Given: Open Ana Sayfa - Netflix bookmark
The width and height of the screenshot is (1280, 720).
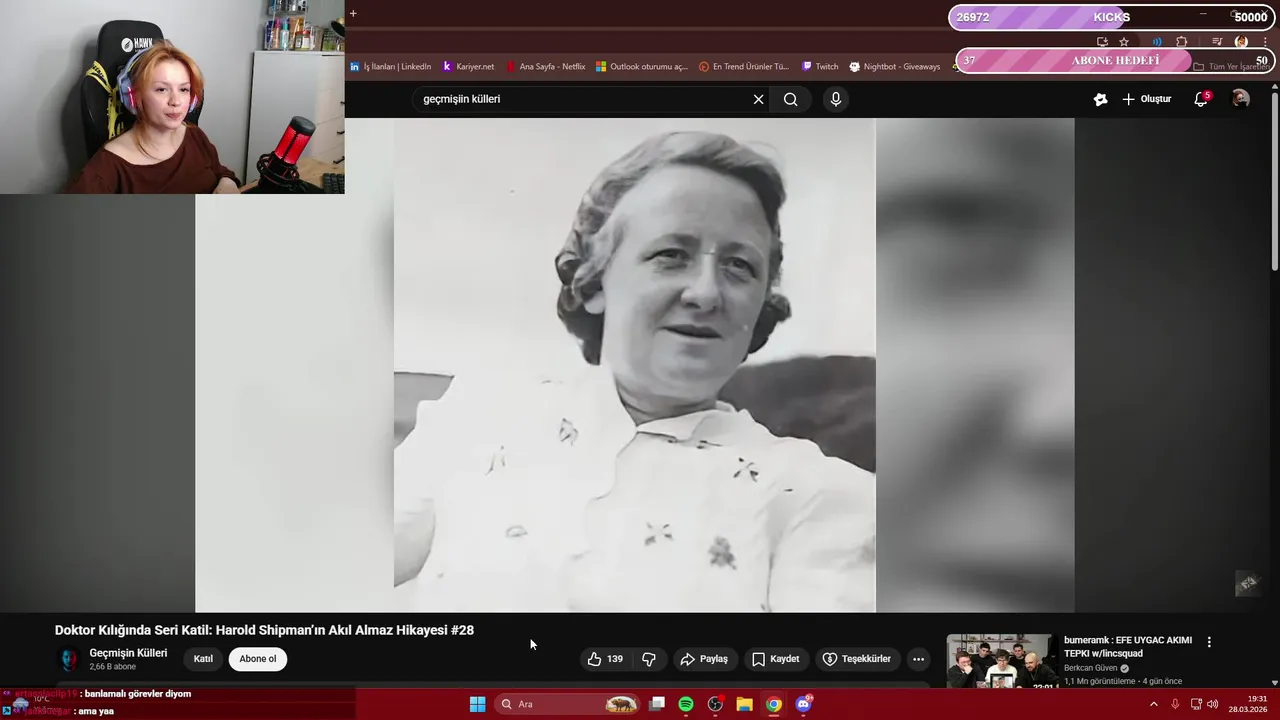Looking at the screenshot, I should pos(545,67).
